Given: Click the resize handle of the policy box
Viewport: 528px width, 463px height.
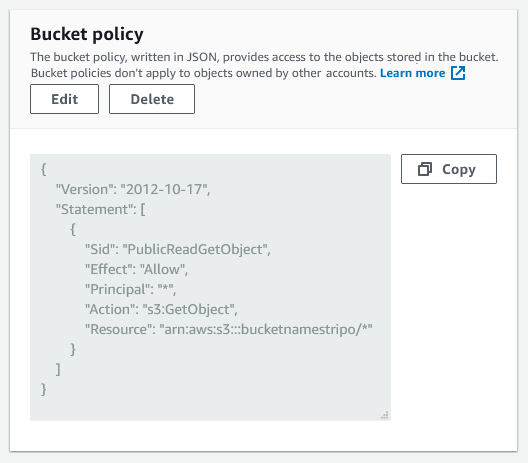Looking at the screenshot, I should pyautogui.click(x=385, y=415).
